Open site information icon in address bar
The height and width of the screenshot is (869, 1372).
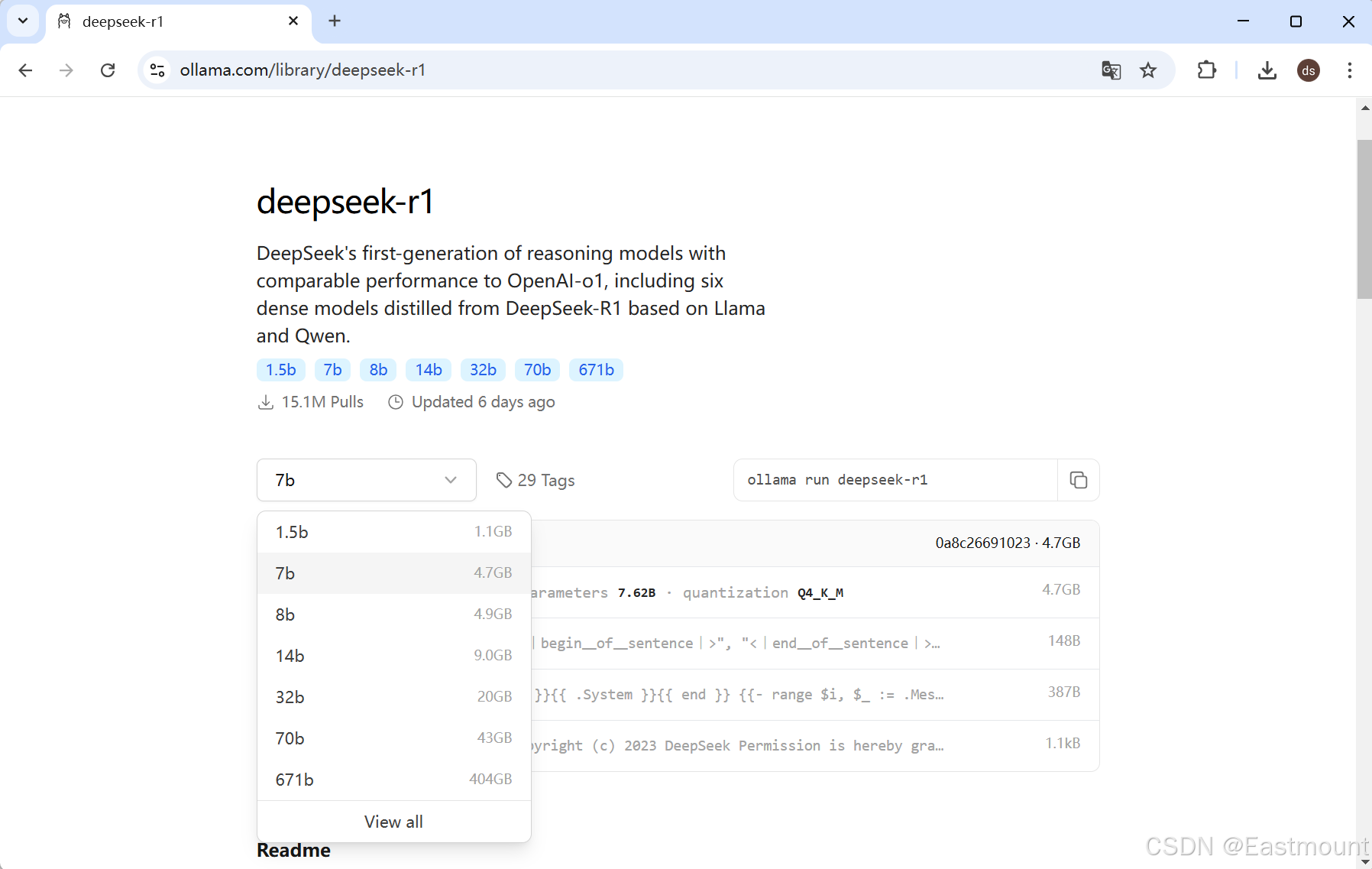coord(157,70)
